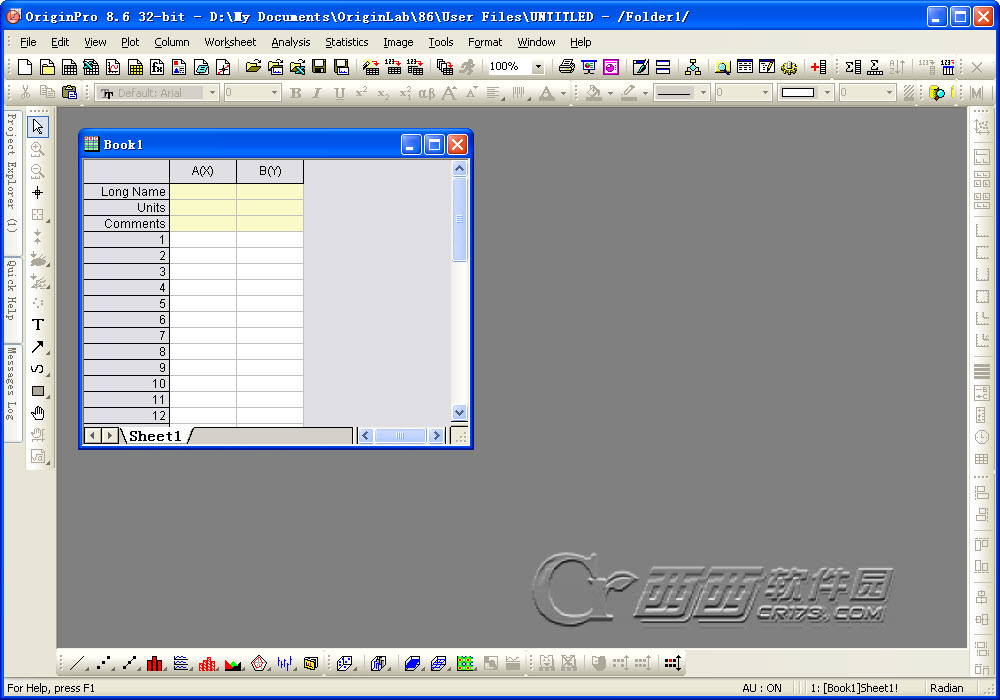Click the Book1 vertical scrollbar down arrow

(460, 412)
